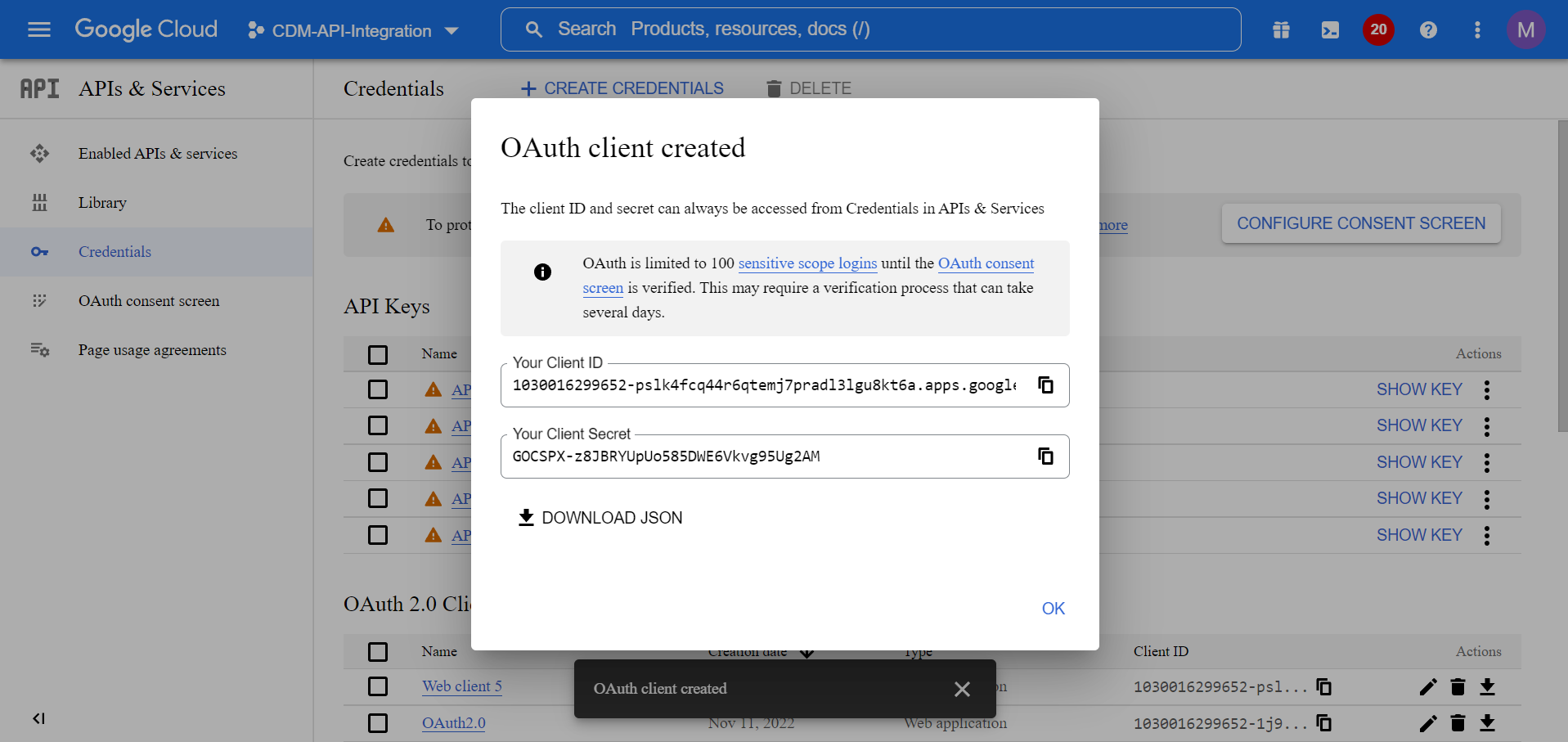Screen dimensions: 1568x742
Task: Sort OAuth clients by Name column header
Action: 439,652
